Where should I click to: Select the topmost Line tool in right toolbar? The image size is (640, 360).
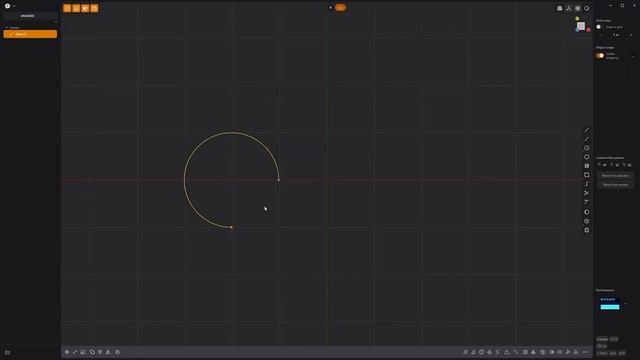587,130
